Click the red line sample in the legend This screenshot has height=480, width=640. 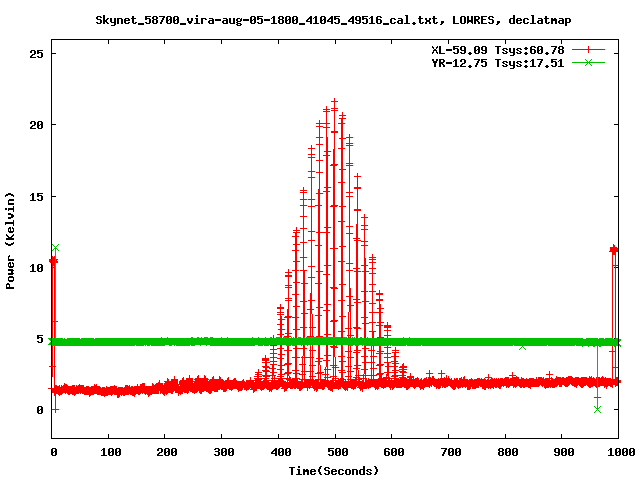pyautogui.click(x=588, y=50)
